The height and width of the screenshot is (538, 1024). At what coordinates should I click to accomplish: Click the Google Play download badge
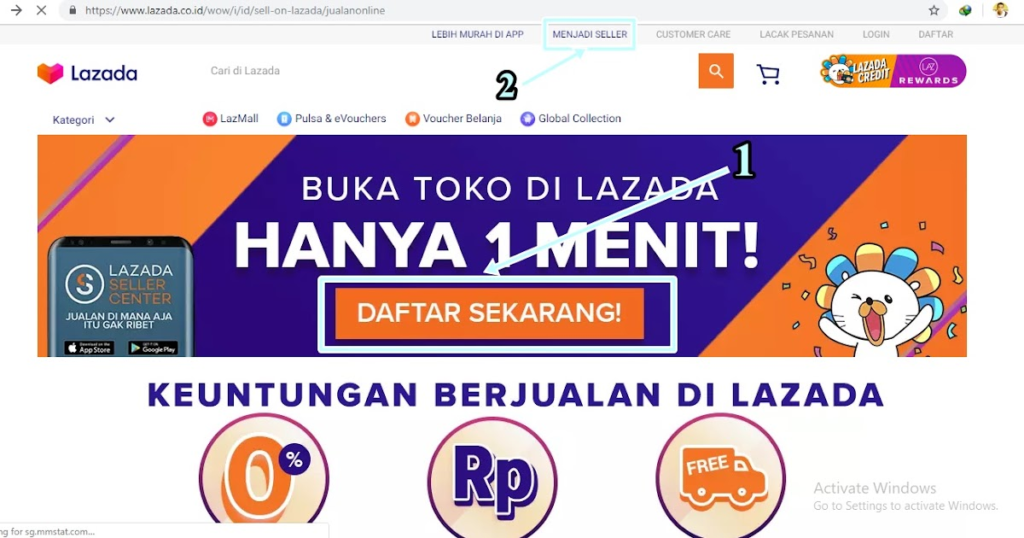(x=153, y=348)
